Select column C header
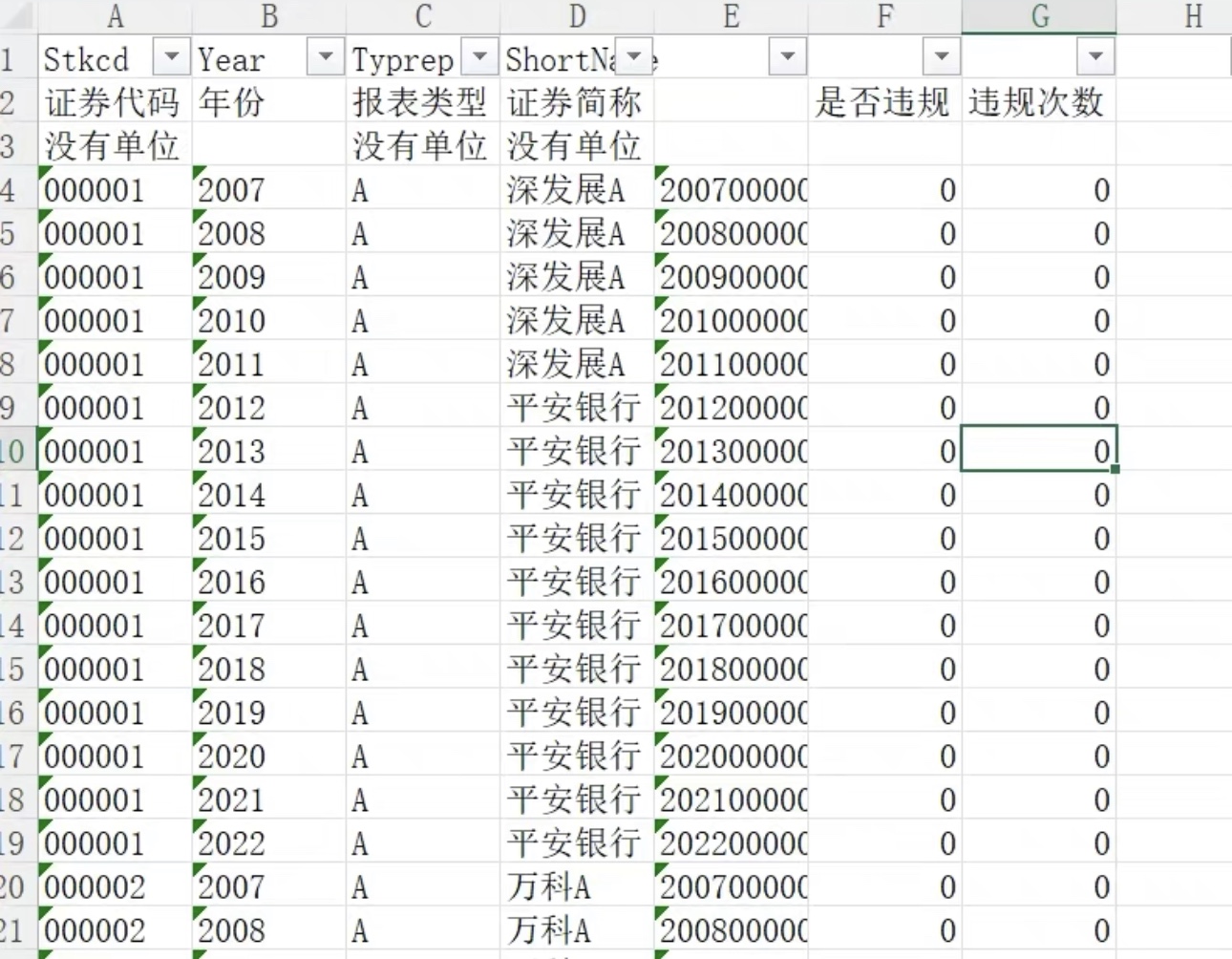1232x959 pixels. 423,16
